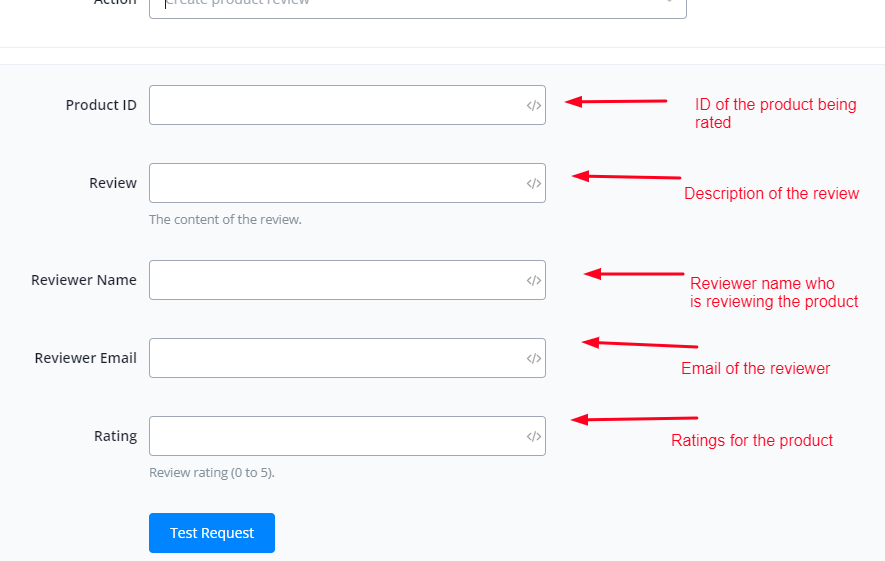Click the red "Email of the reviewer" annotation
Image resolution: width=885 pixels, height=561 pixels.
point(755,368)
